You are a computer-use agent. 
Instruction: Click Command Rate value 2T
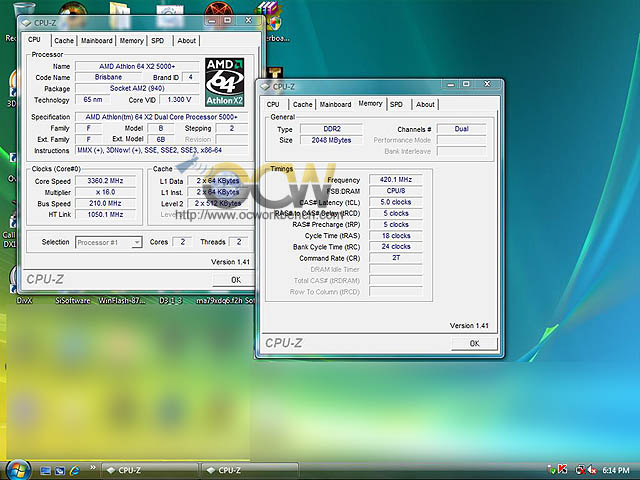pos(396,258)
